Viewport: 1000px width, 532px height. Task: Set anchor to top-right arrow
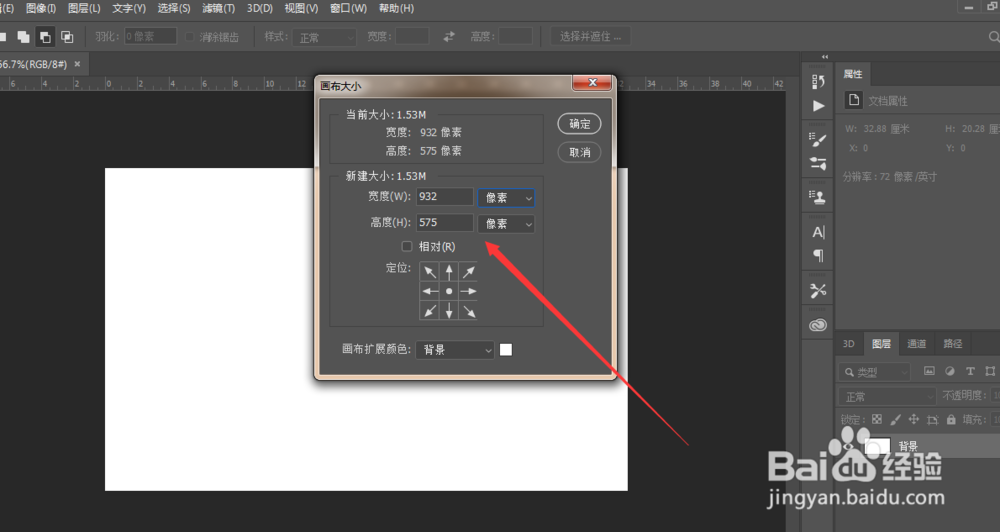[x=469, y=272]
